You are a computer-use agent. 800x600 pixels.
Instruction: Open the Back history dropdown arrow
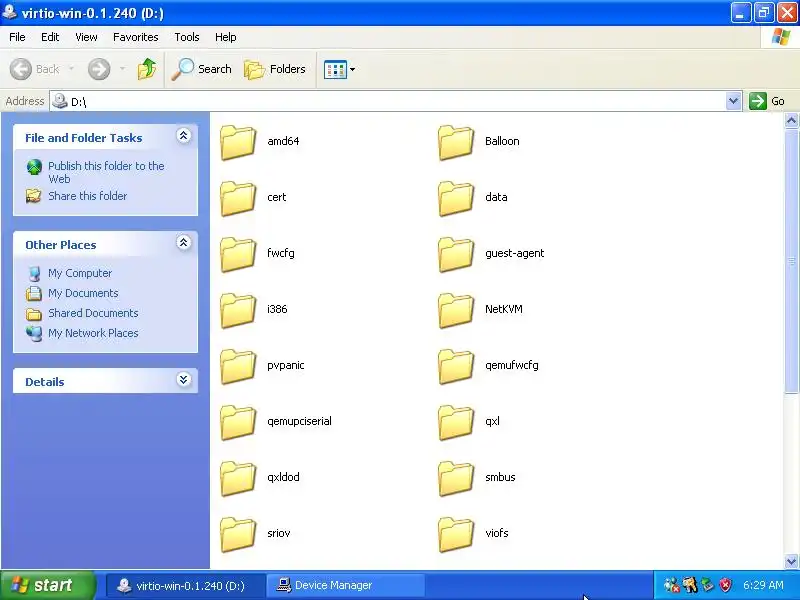coord(71,68)
